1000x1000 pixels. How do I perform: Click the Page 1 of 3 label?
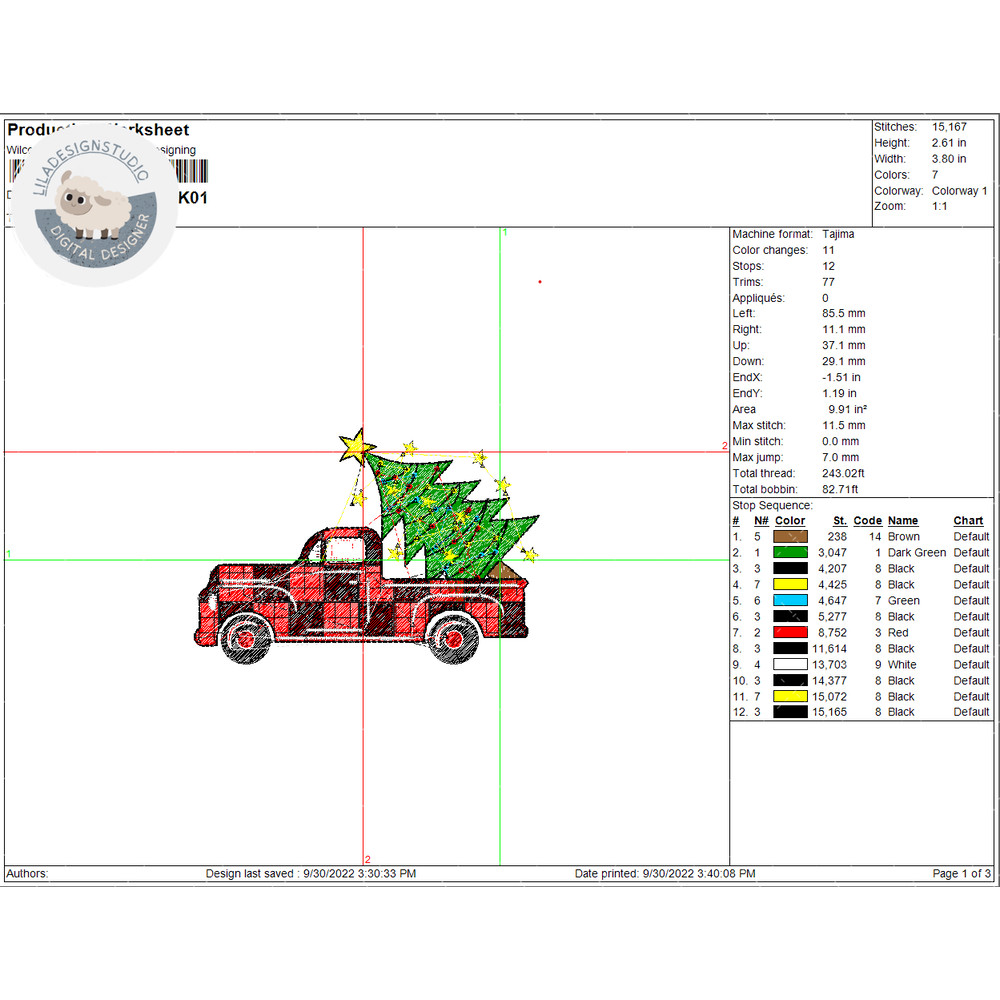coord(960,873)
